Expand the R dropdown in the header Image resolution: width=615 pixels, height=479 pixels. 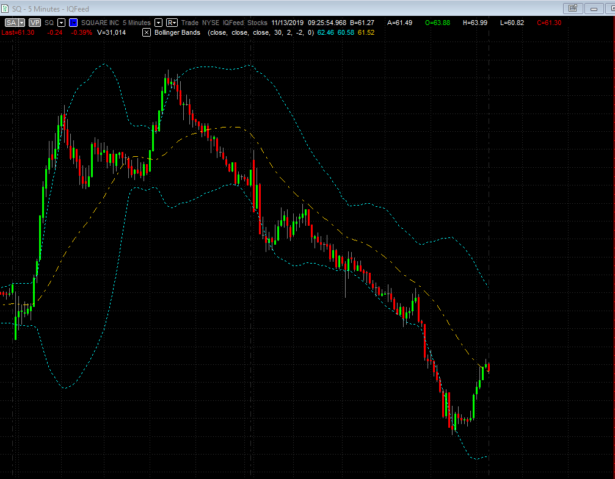[x=172, y=21]
